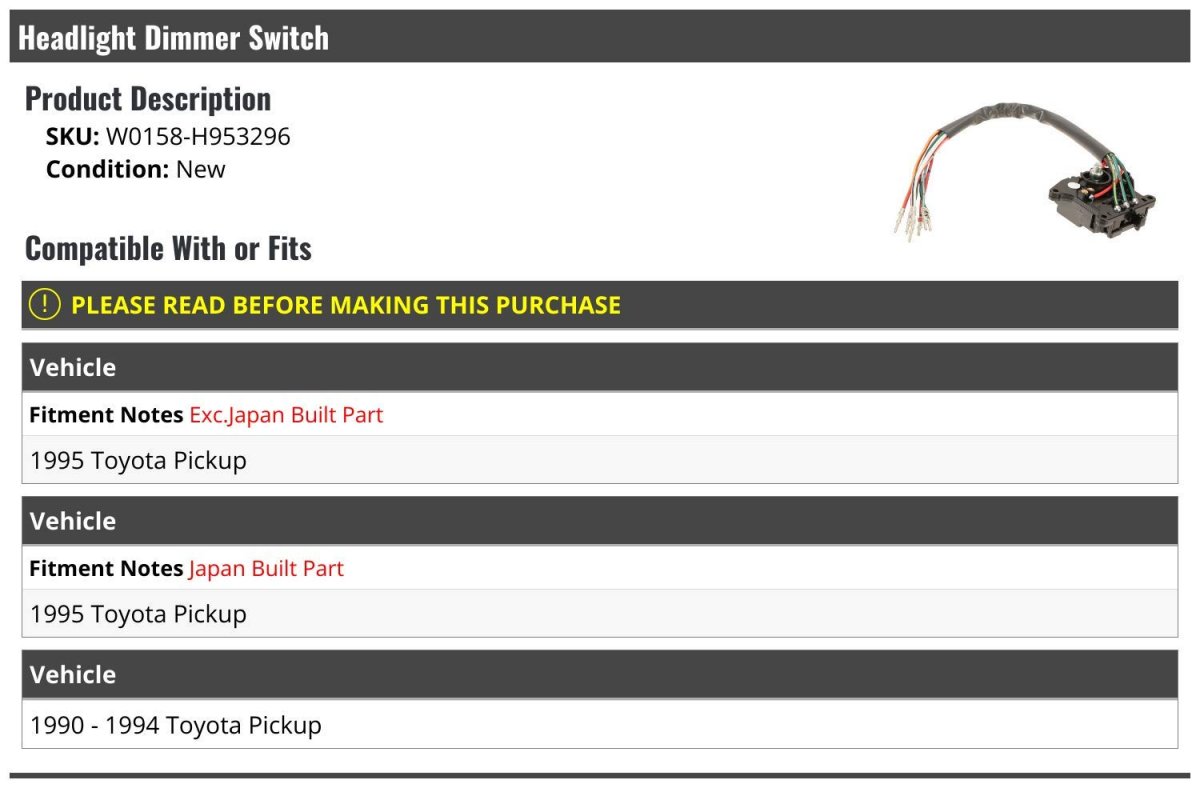Click the third 'Vehicle' table header
The width and height of the screenshot is (1200, 788).
tap(73, 675)
